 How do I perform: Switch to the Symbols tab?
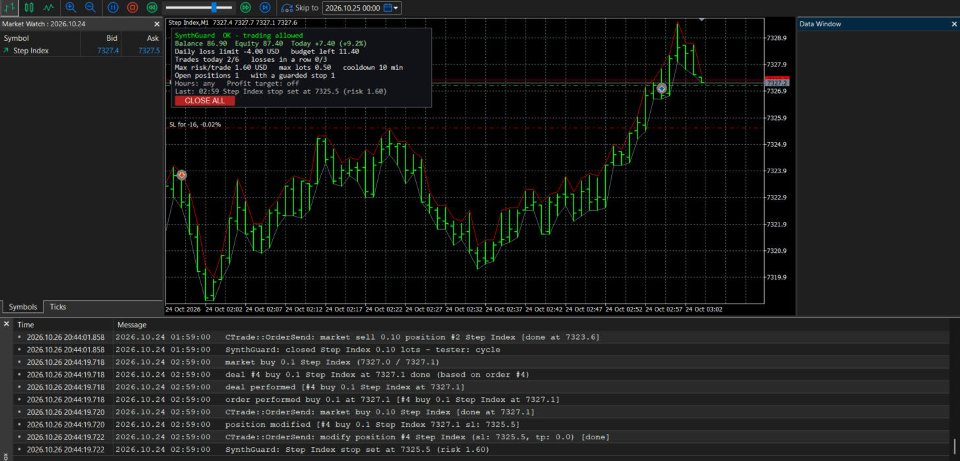tap(23, 307)
